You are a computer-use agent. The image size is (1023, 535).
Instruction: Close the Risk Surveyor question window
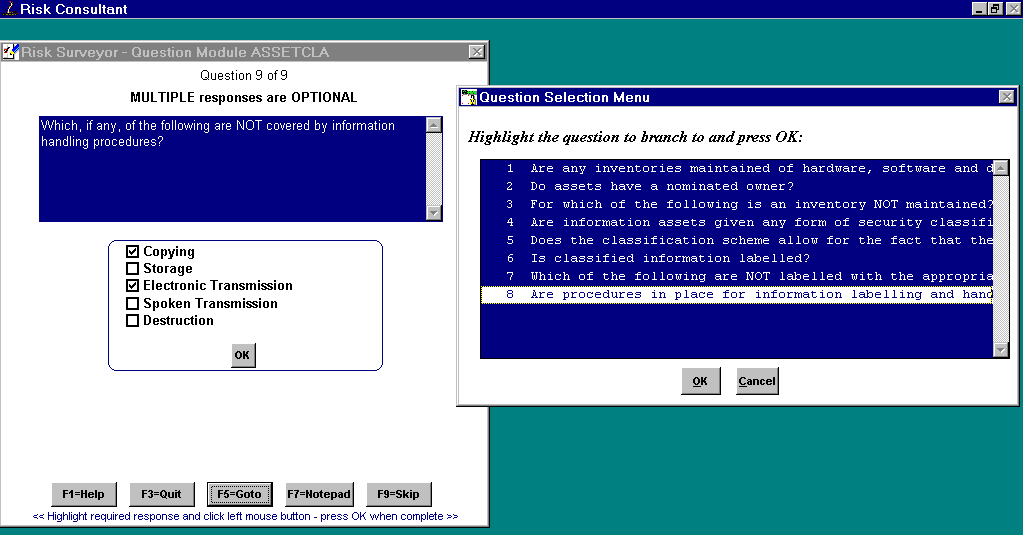click(x=477, y=52)
